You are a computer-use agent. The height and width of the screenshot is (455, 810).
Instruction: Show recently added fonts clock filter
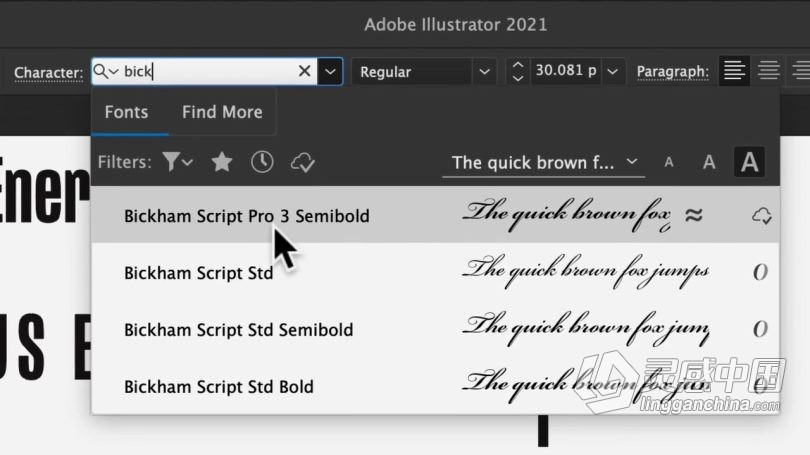[x=262, y=162]
